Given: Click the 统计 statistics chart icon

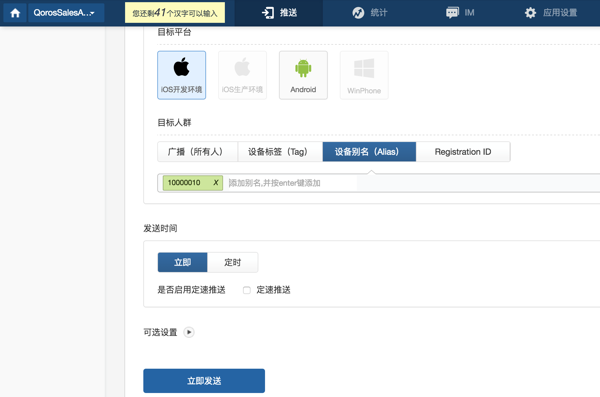Looking at the screenshot, I should (358, 13).
